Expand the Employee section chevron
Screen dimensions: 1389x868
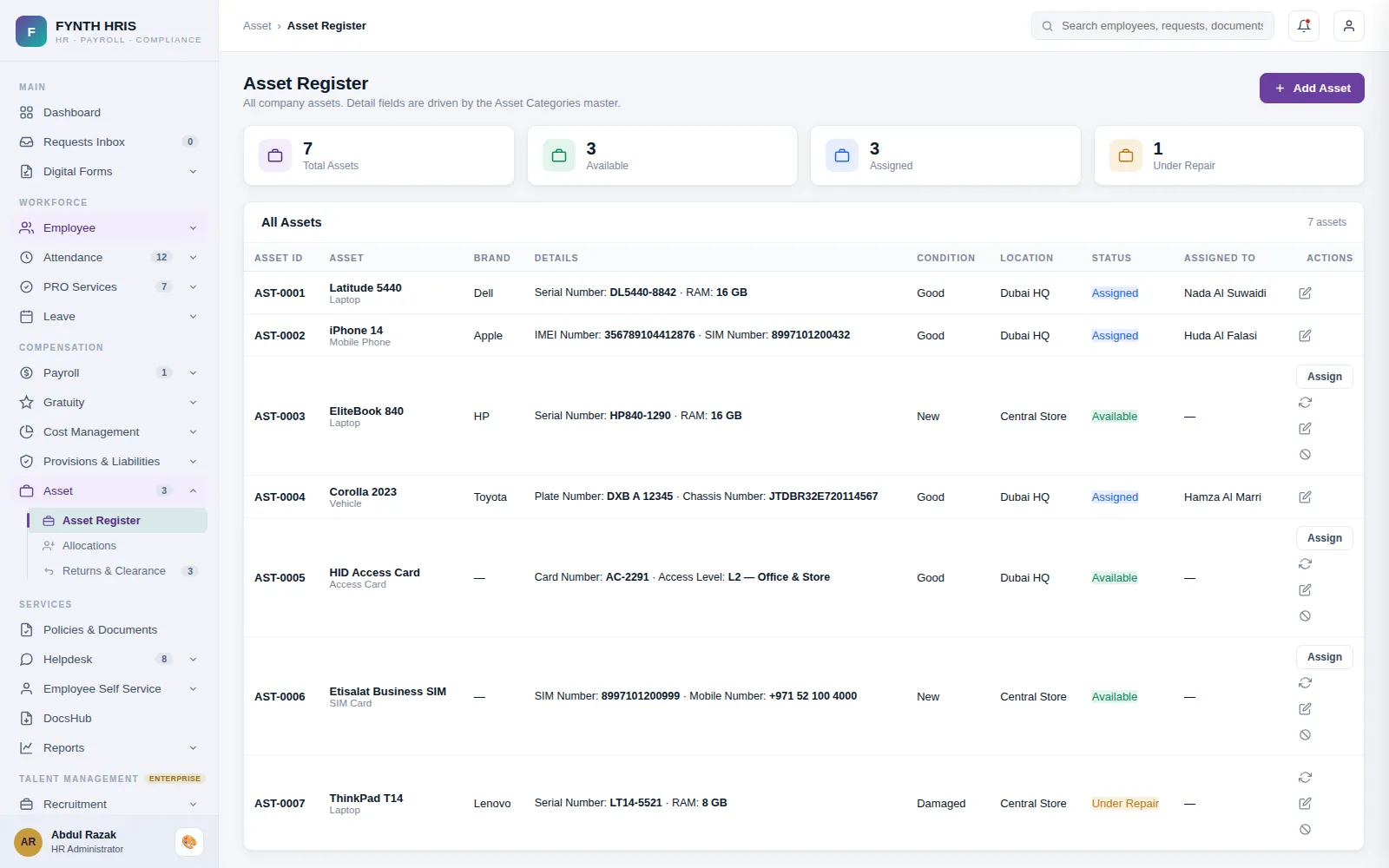point(193,228)
